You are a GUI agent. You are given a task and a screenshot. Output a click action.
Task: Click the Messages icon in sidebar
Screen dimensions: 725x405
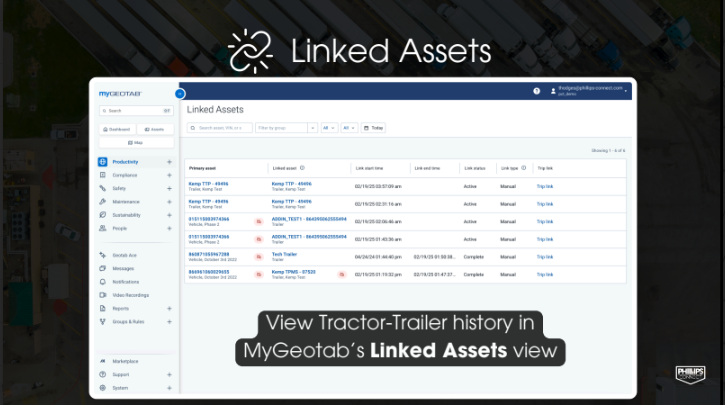[103, 268]
